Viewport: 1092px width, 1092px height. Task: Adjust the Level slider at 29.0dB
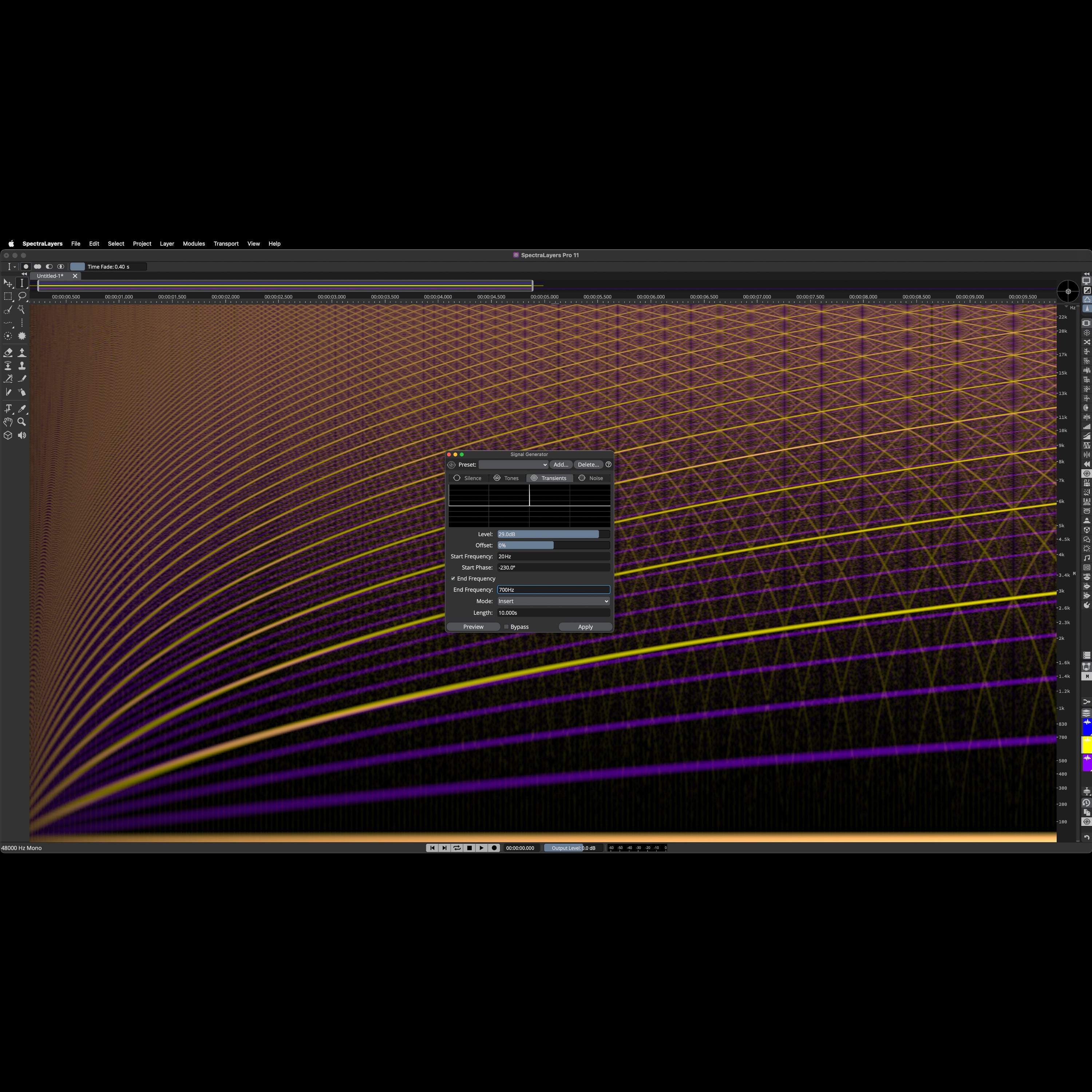[x=553, y=534]
